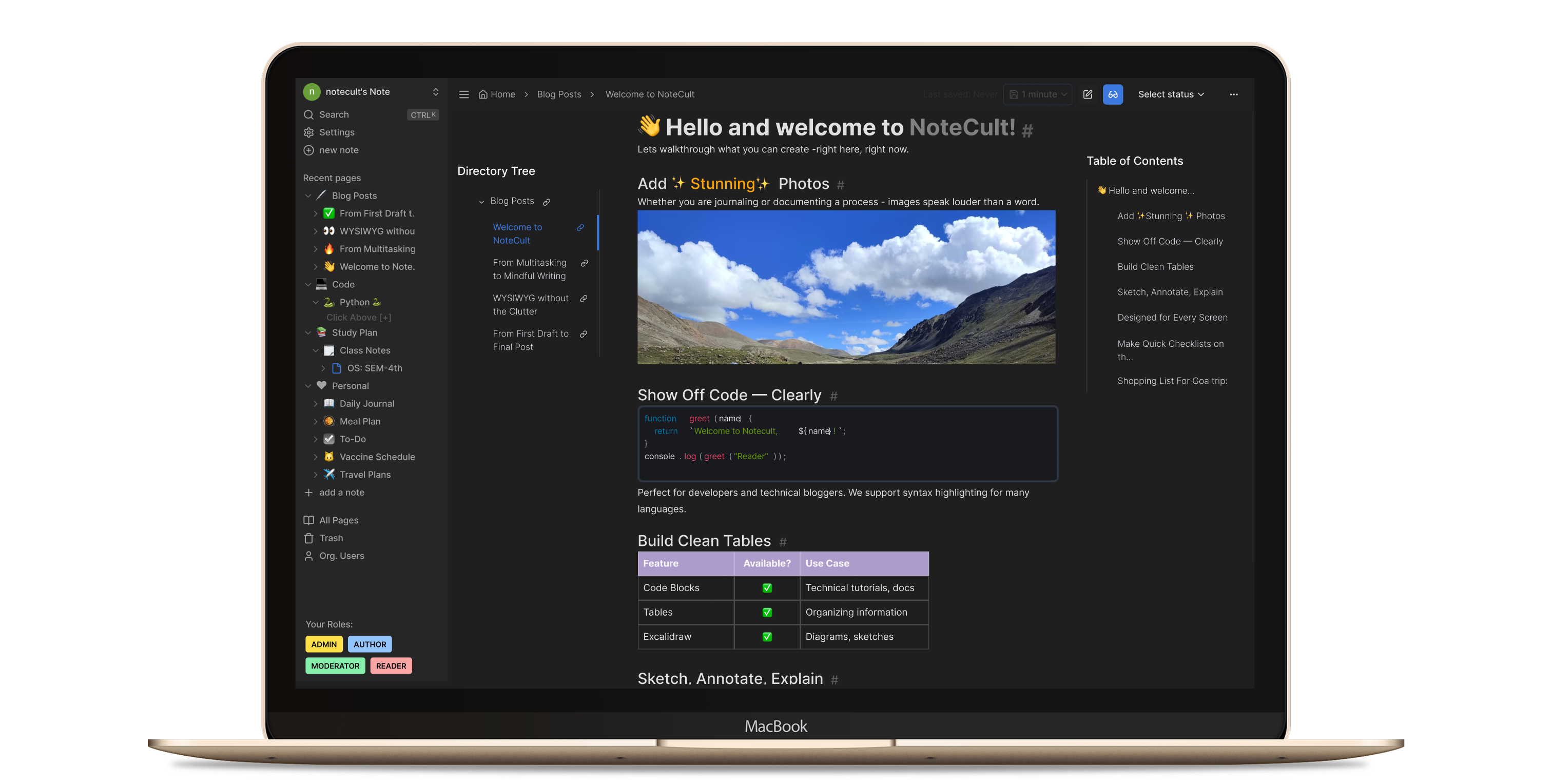Screen dimensions: 1552x784
Task: Click the yellow ADMIN role badge
Action: [323, 644]
